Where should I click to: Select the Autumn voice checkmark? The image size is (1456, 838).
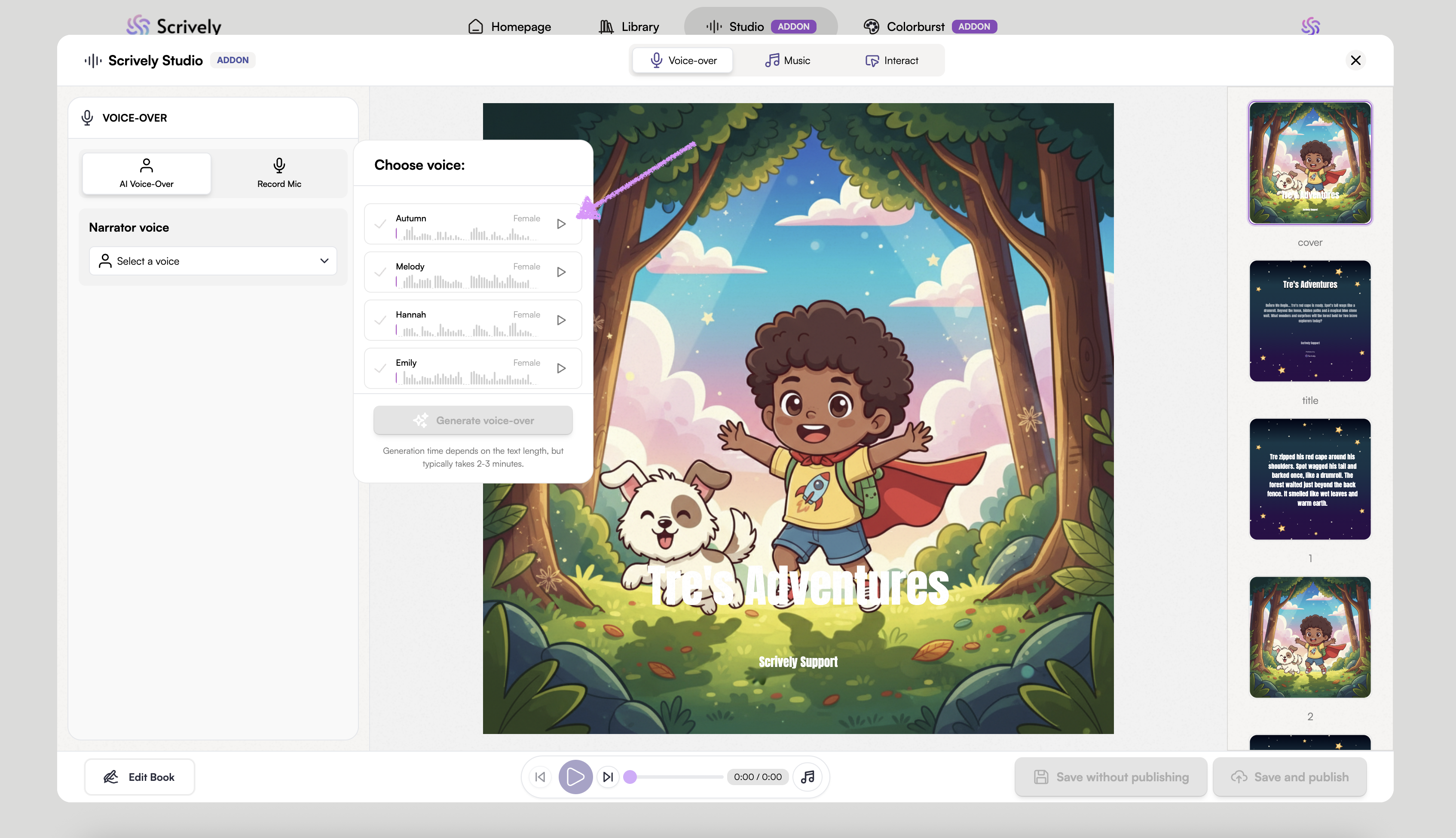[380, 224]
